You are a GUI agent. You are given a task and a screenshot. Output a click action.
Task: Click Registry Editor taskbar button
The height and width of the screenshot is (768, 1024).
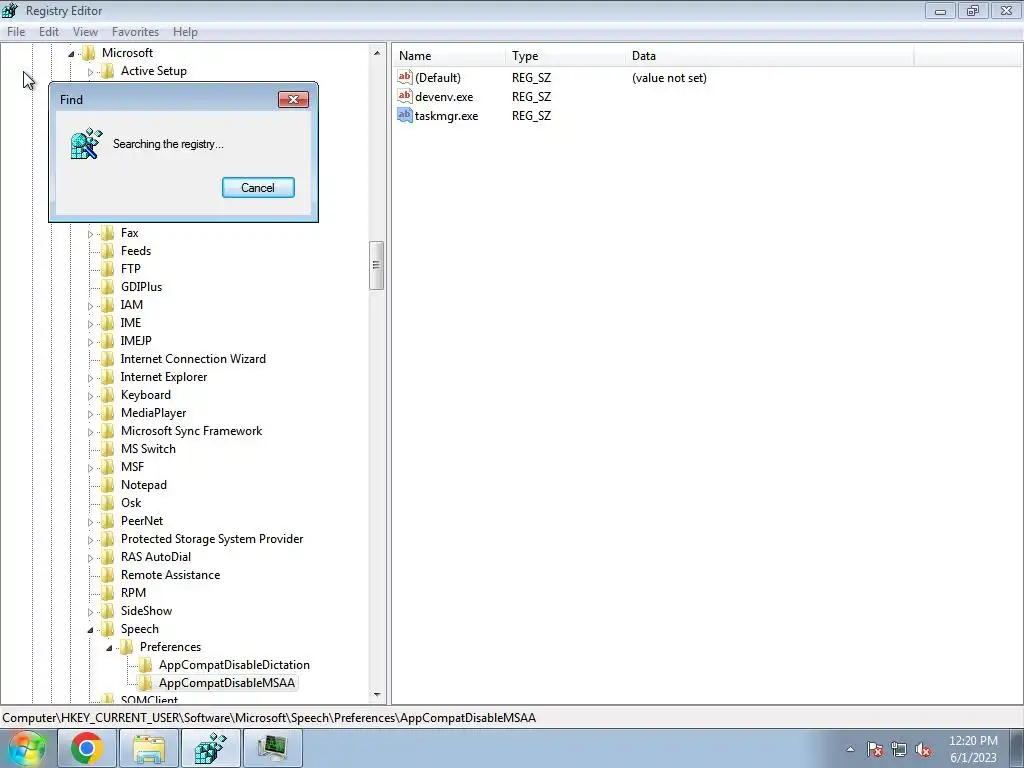click(x=210, y=748)
